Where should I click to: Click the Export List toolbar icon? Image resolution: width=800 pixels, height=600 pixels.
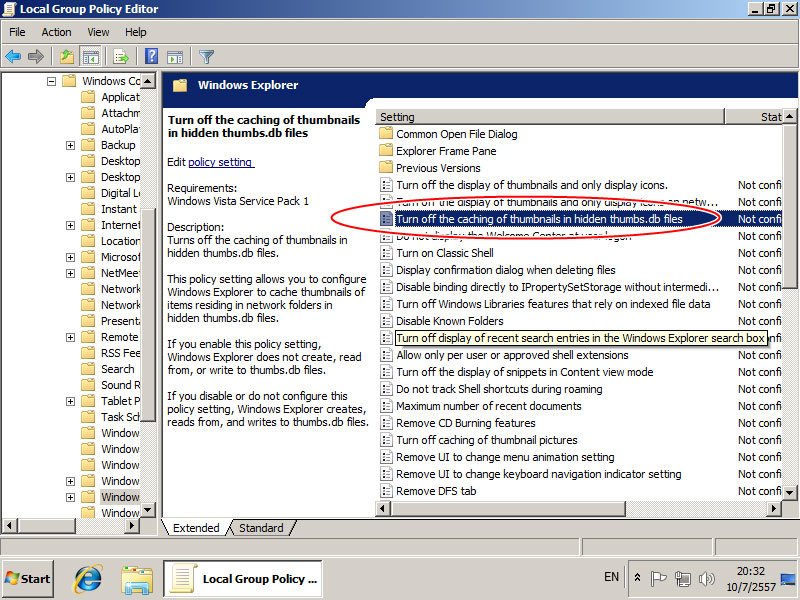[121, 56]
